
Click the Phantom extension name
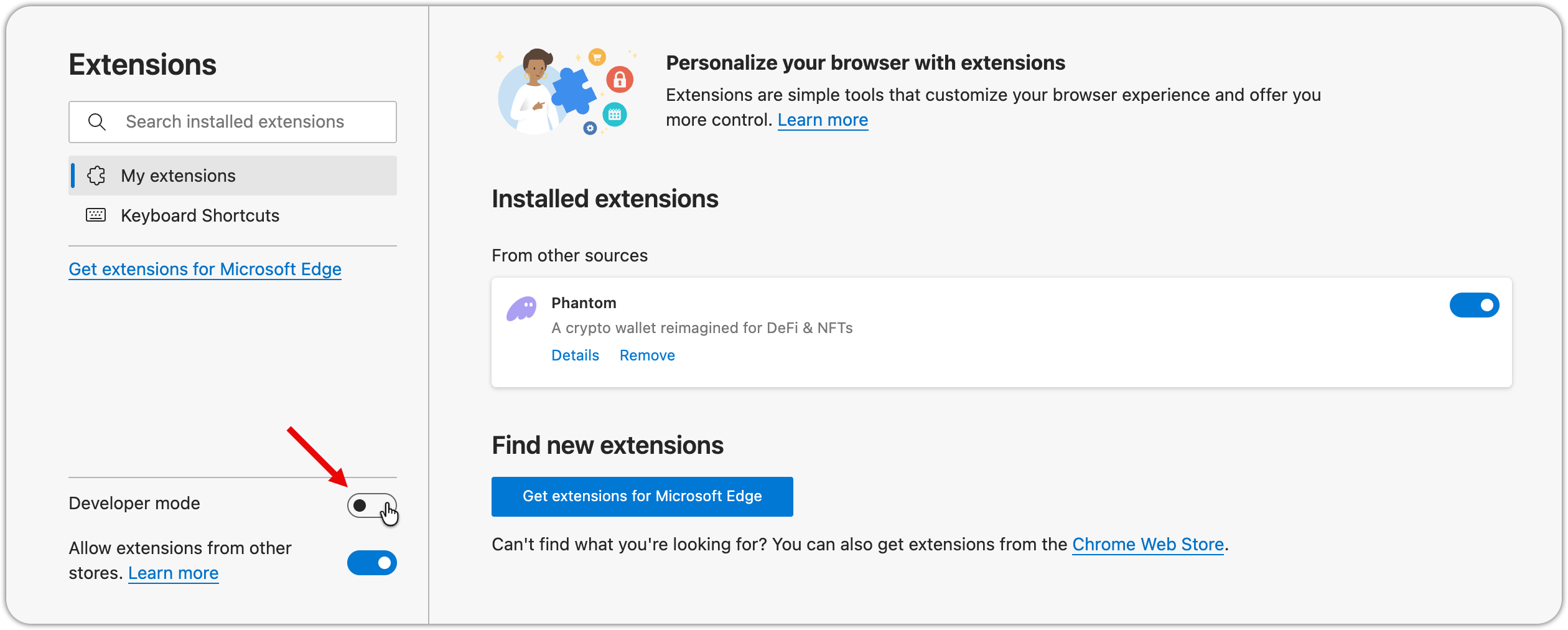584,303
